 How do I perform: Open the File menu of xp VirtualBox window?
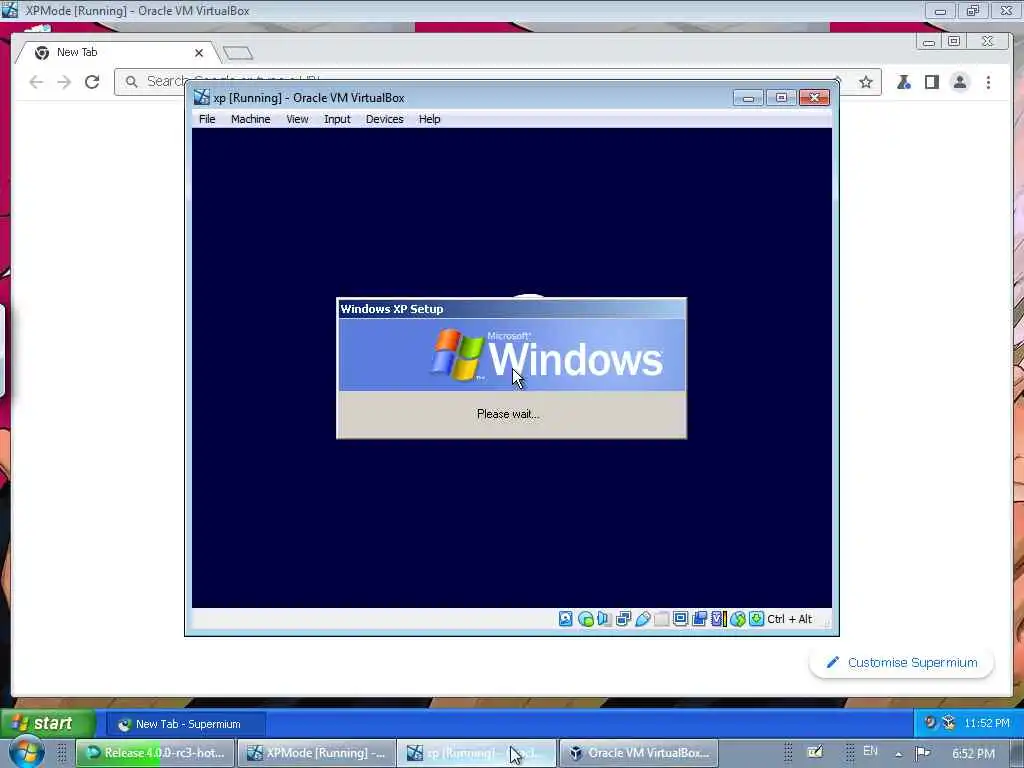pyautogui.click(x=207, y=119)
